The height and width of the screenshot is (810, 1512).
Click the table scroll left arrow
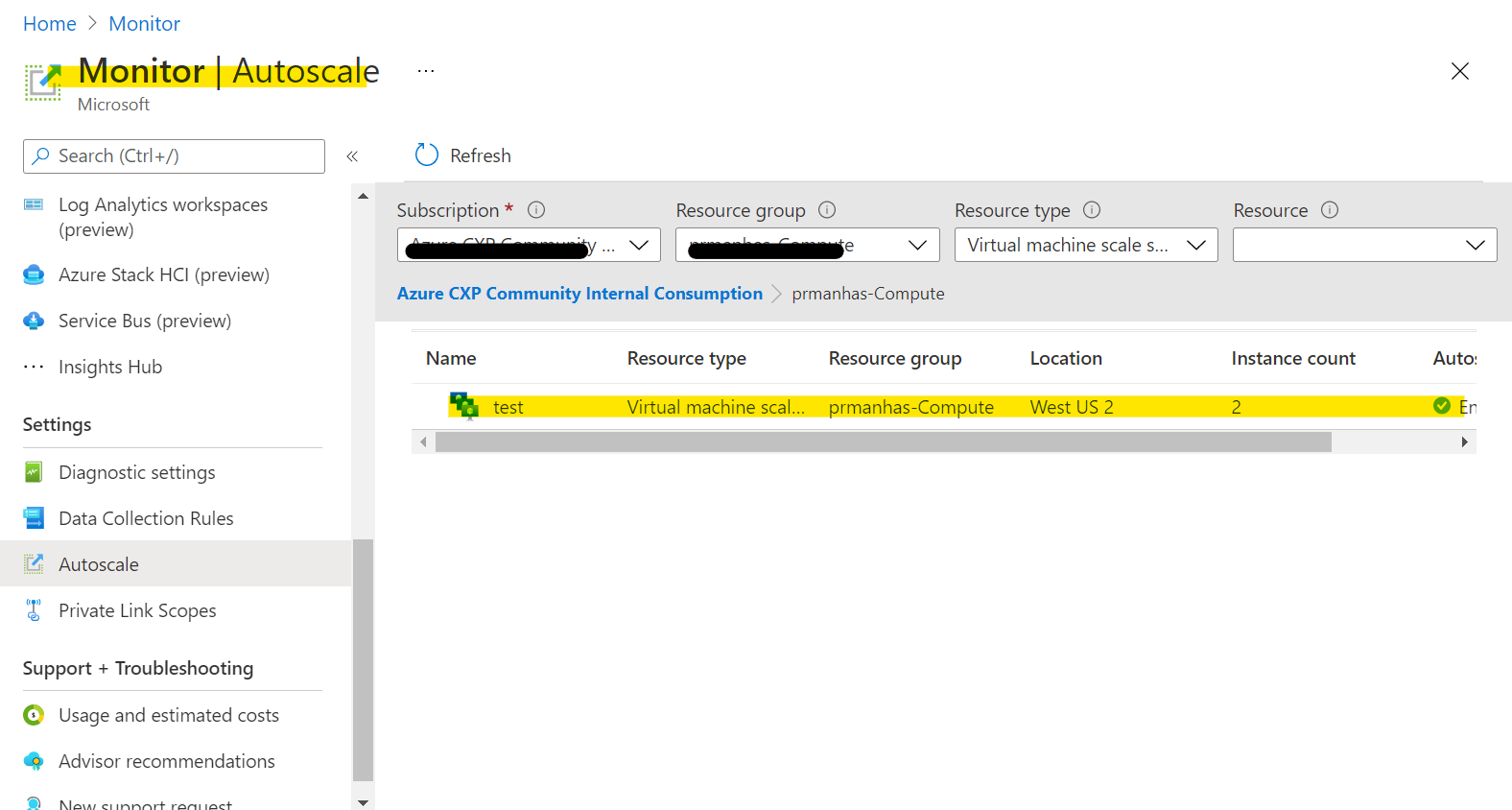pyautogui.click(x=423, y=441)
